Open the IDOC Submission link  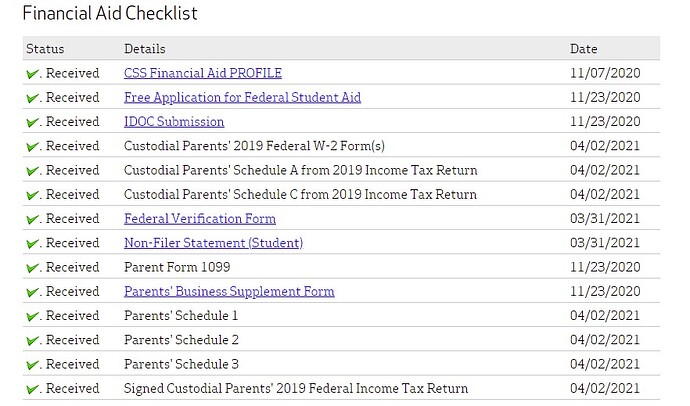[x=174, y=122]
